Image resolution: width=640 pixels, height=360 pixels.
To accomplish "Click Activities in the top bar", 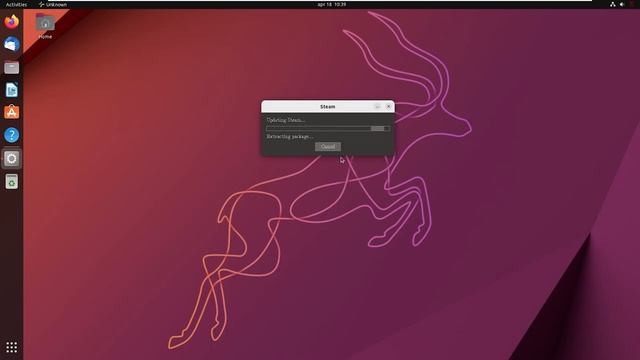I will 16,4.
